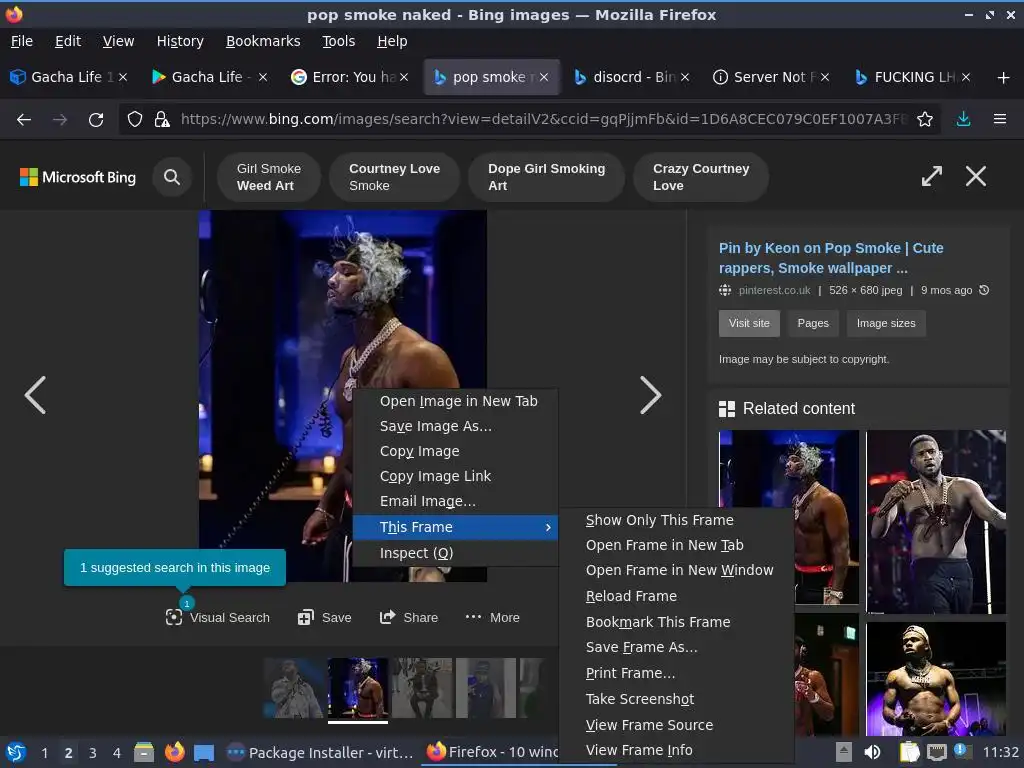The height and width of the screenshot is (768, 1024).
Task: Open the Firefox downloads arrow icon
Action: click(x=963, y=120)
